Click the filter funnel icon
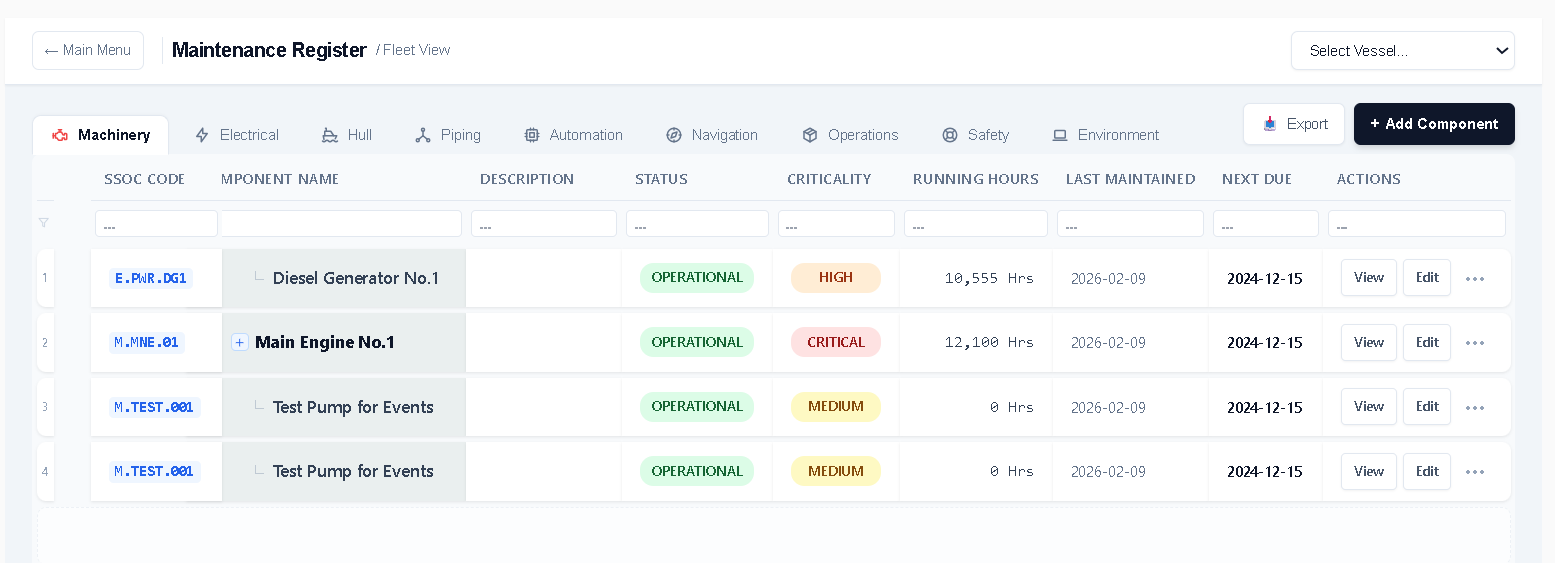The height and width of the screenshot is (563, 1555). click(44, 223)
